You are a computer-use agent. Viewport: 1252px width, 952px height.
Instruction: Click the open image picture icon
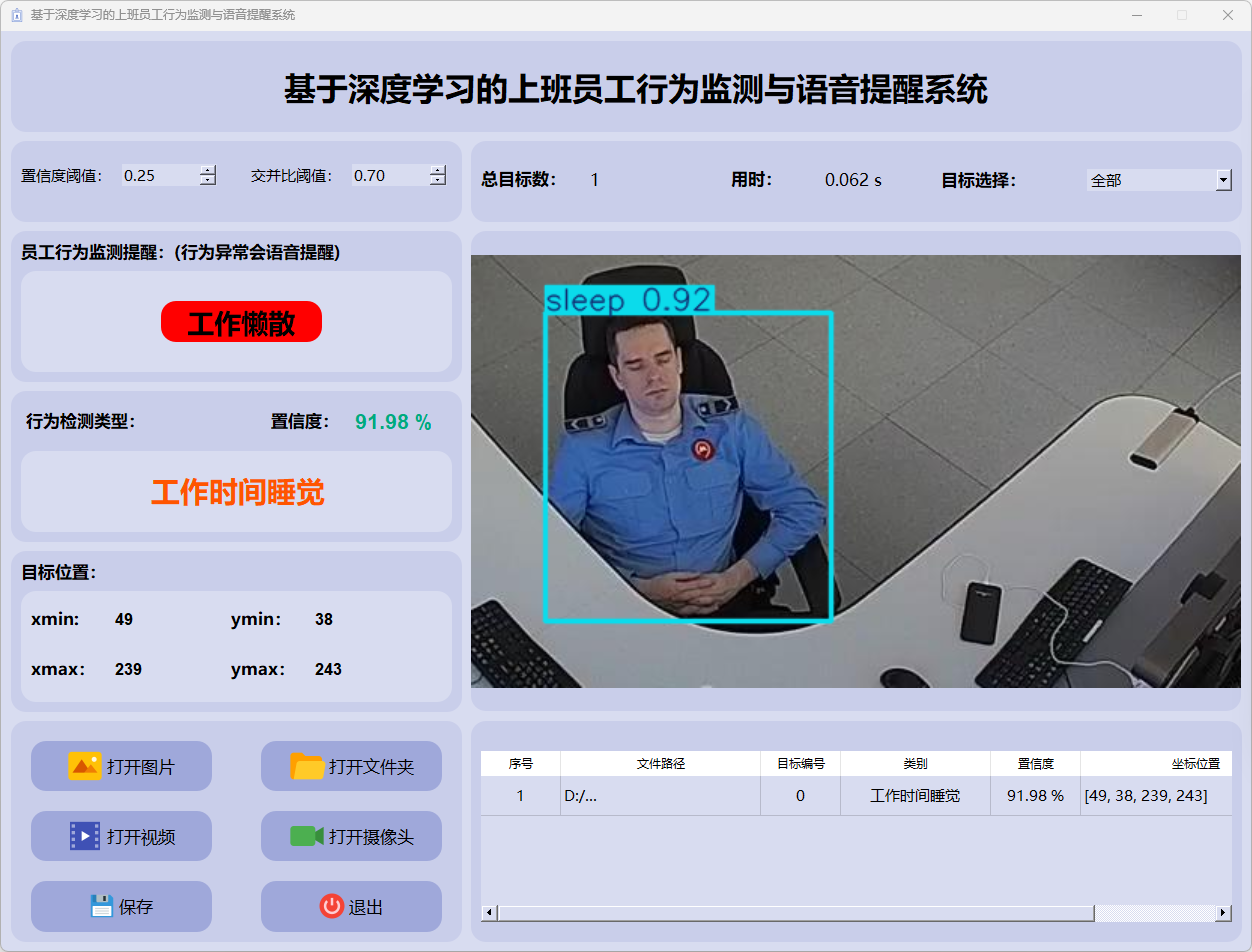85,766
